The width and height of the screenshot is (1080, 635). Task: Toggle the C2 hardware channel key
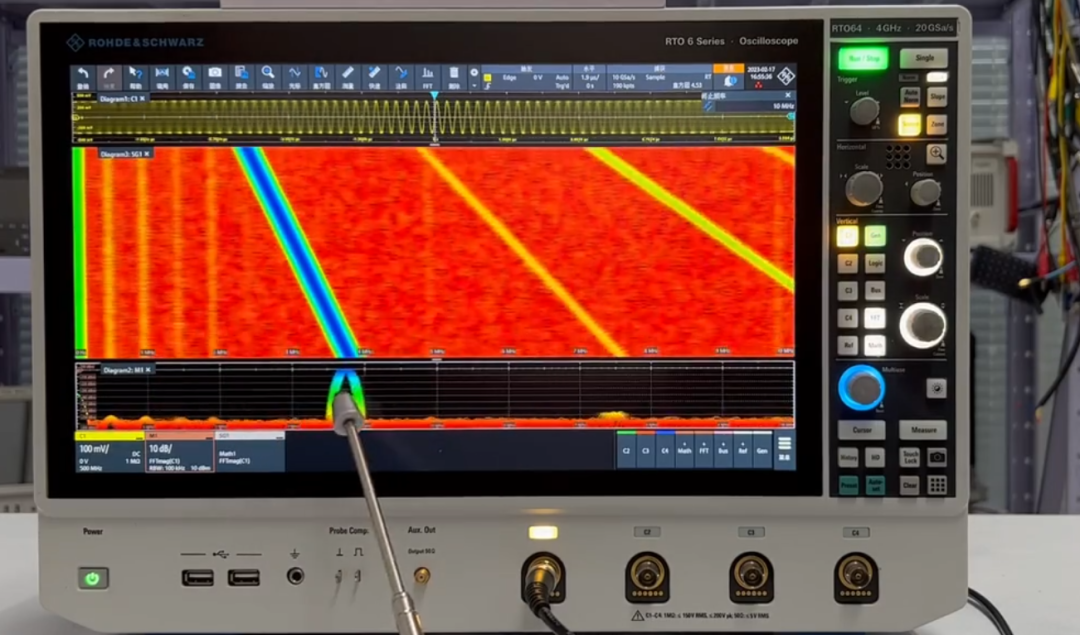click(x=848, y=263)
